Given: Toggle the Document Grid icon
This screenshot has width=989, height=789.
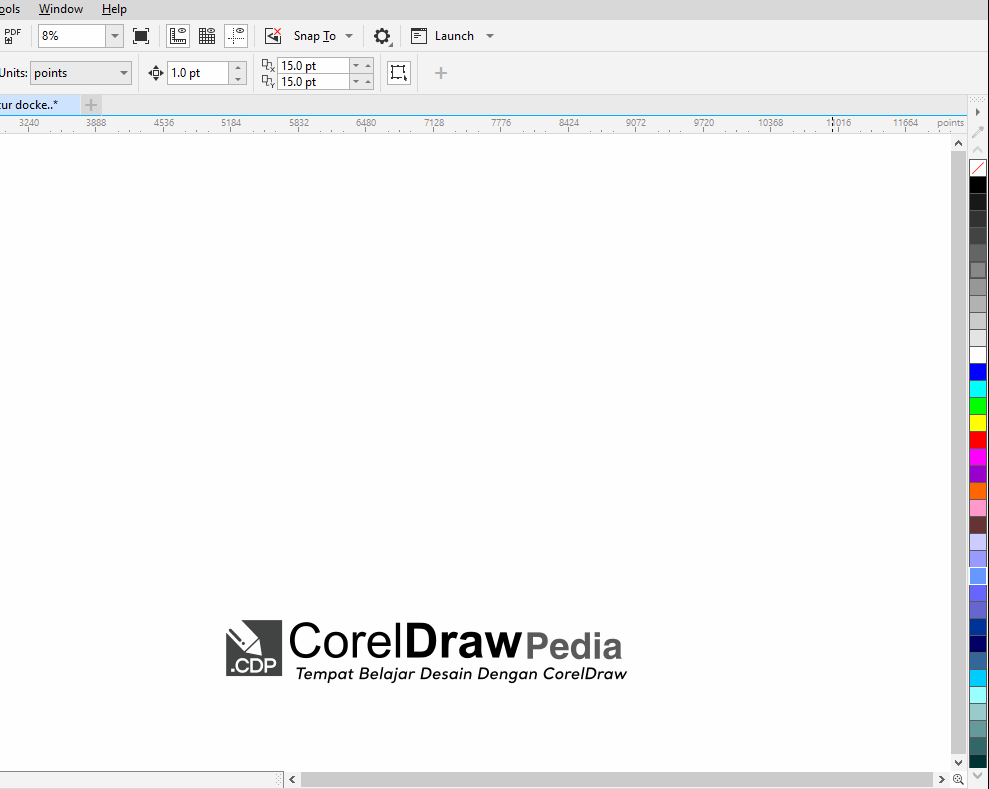Looking at the screenshot, I should coord(206,35).
